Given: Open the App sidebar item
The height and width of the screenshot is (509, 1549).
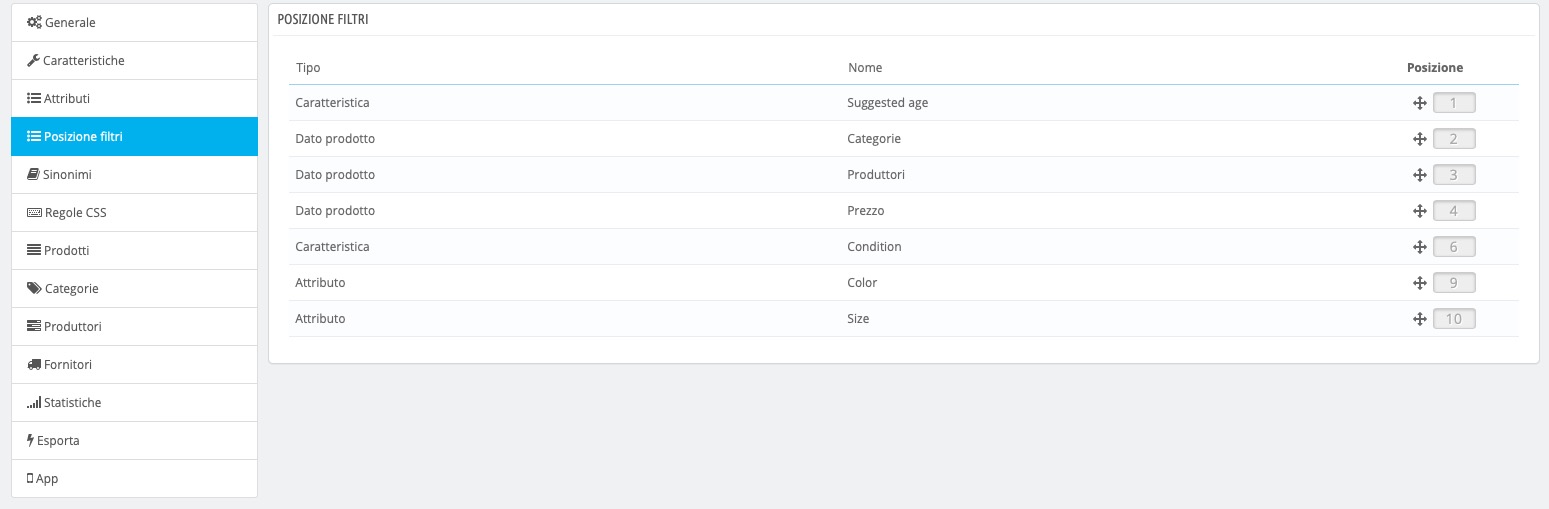Looking at the screenshot, I should pos(134,479).
